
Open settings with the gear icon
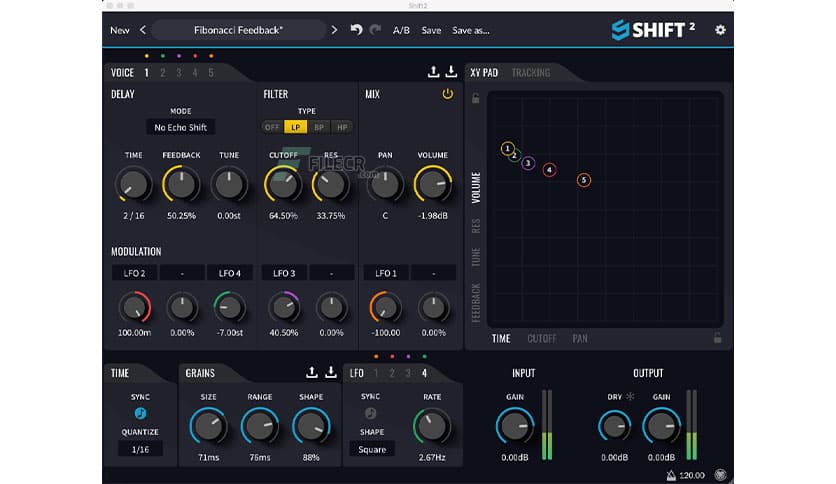click(720, 30)
